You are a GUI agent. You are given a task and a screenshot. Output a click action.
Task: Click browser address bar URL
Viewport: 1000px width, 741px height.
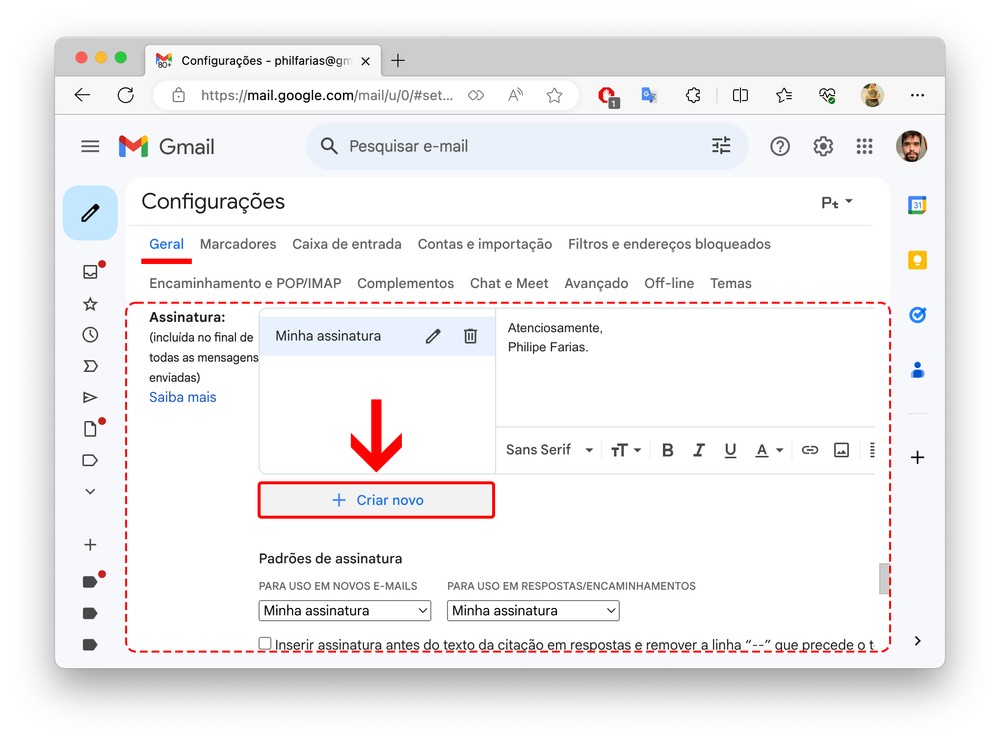tap(327, 95)
